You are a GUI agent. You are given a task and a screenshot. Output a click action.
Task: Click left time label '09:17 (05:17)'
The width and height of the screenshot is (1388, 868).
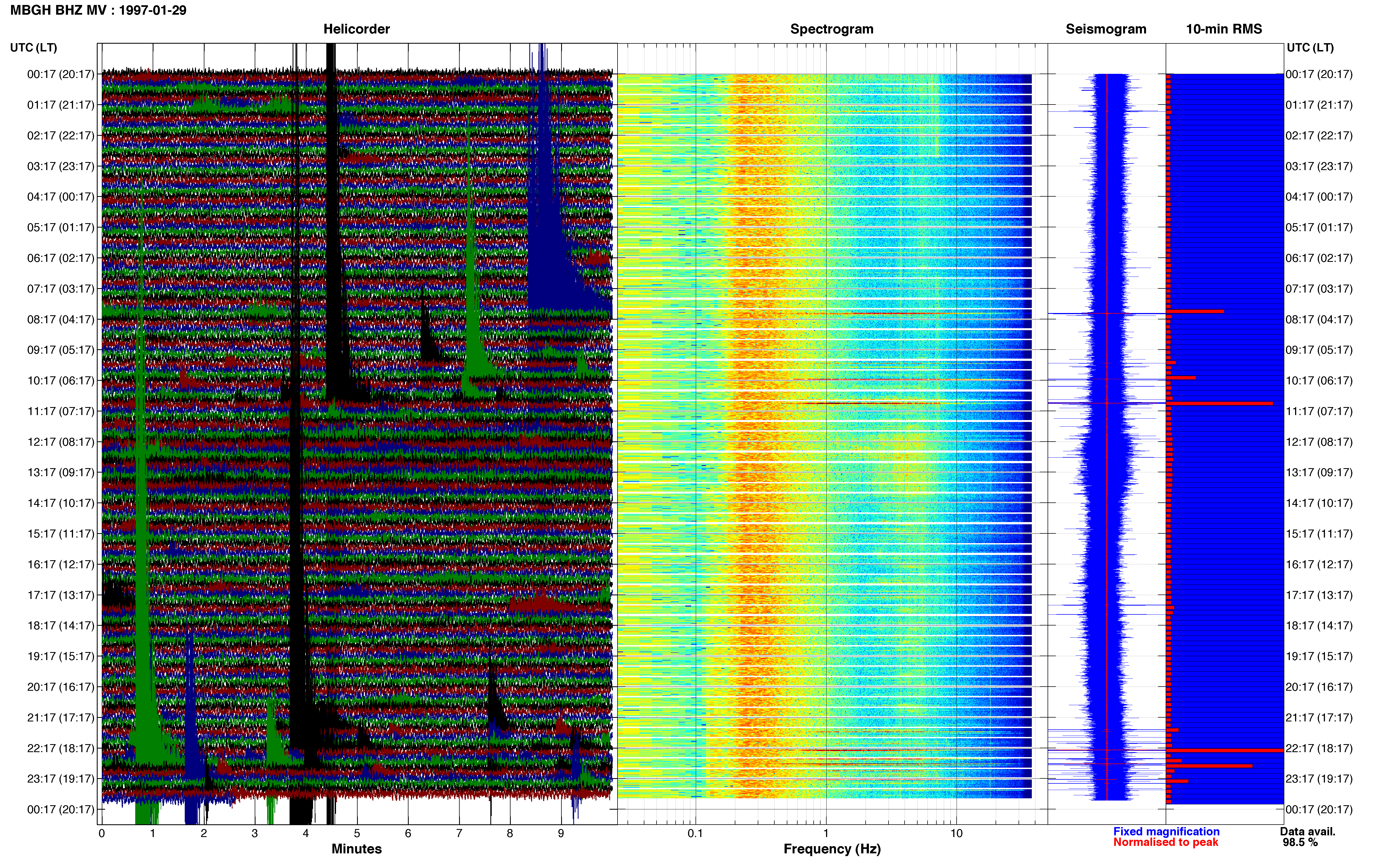(61, 350)
